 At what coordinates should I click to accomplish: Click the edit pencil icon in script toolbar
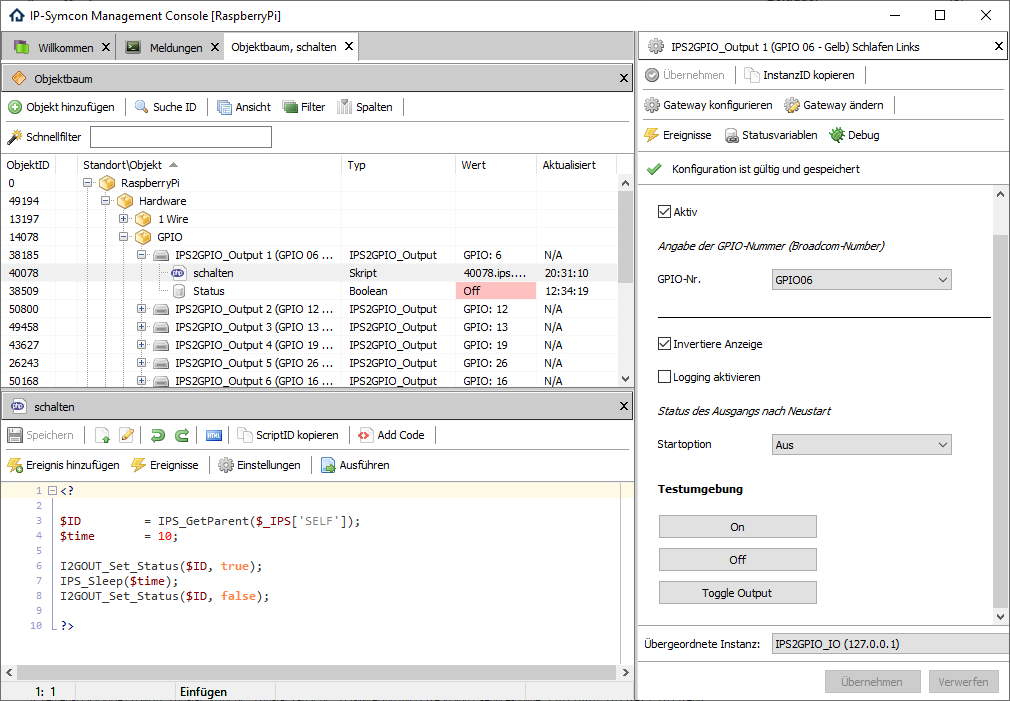point(127,436)
